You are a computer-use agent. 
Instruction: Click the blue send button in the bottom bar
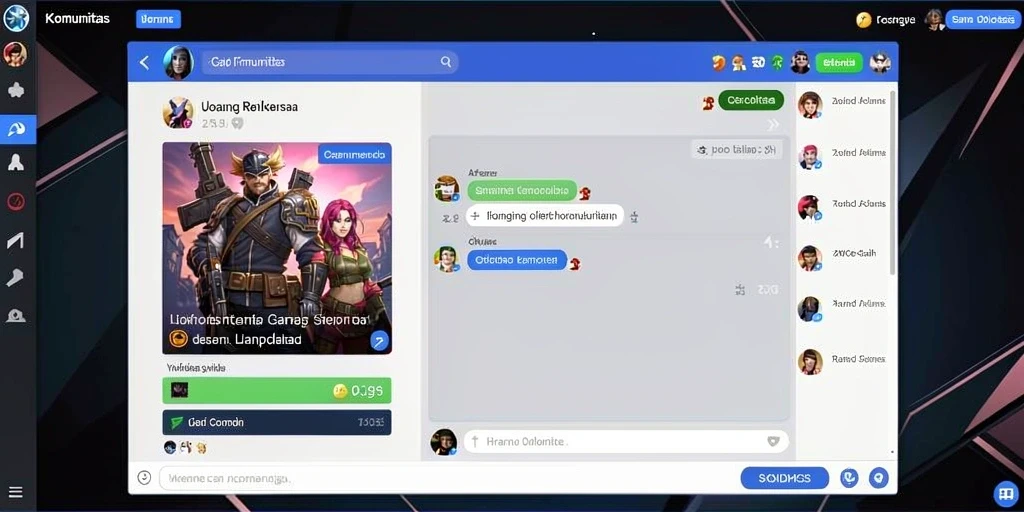pos(784,478)
